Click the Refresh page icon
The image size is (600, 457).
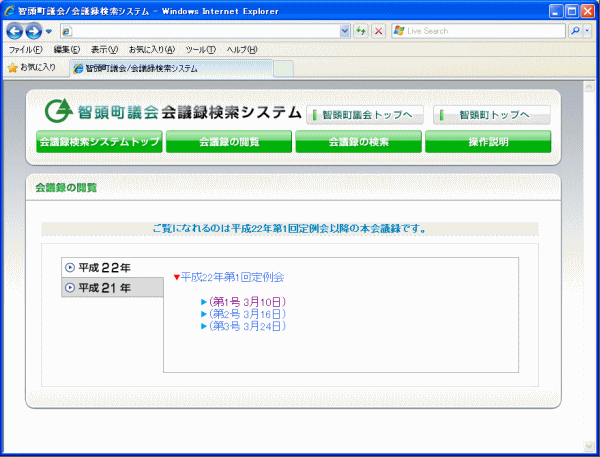click(x=361, y=31)
